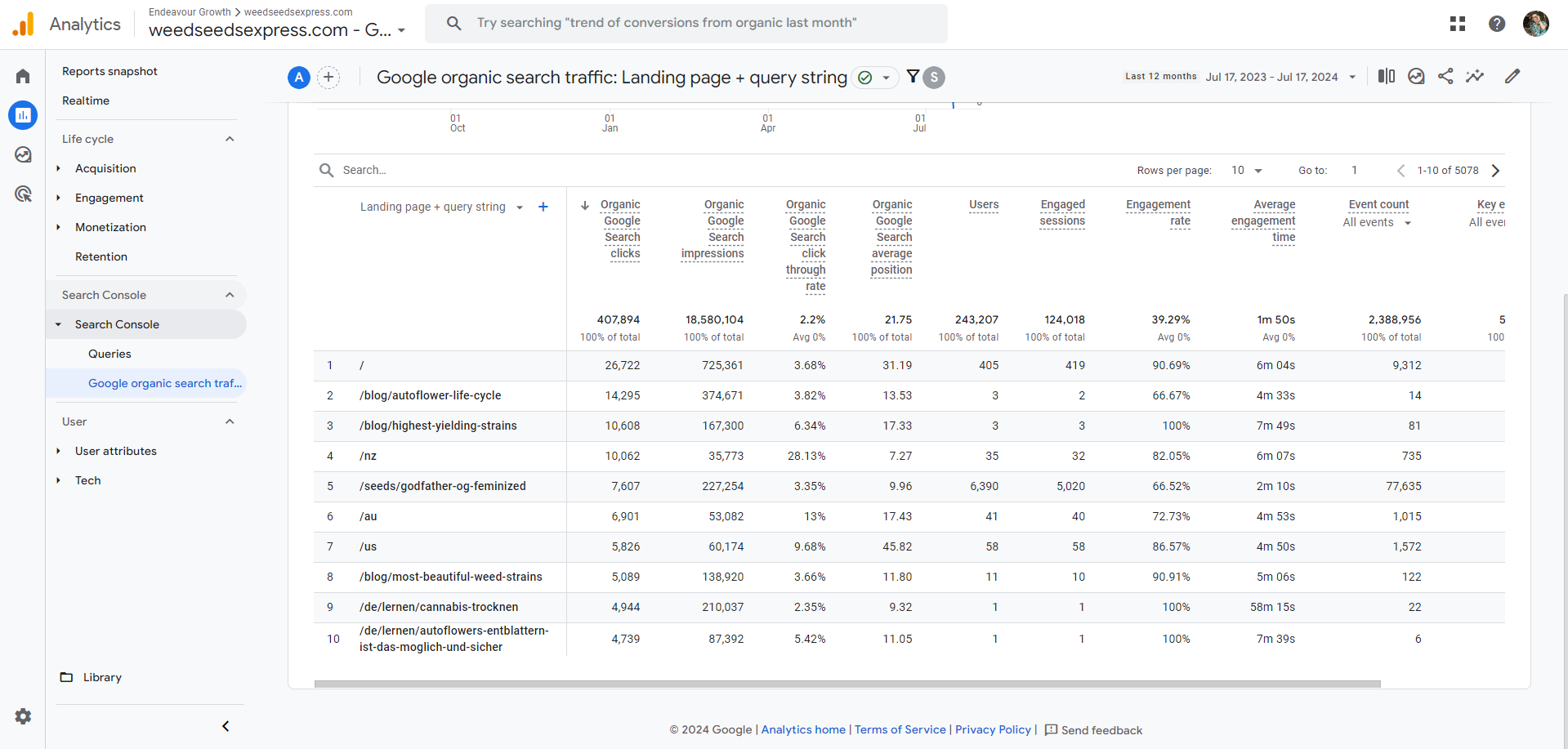This screenshot has width=1568, height=749.
Task: Open the Rows per page dropdown
Action: click(1245, 170)
